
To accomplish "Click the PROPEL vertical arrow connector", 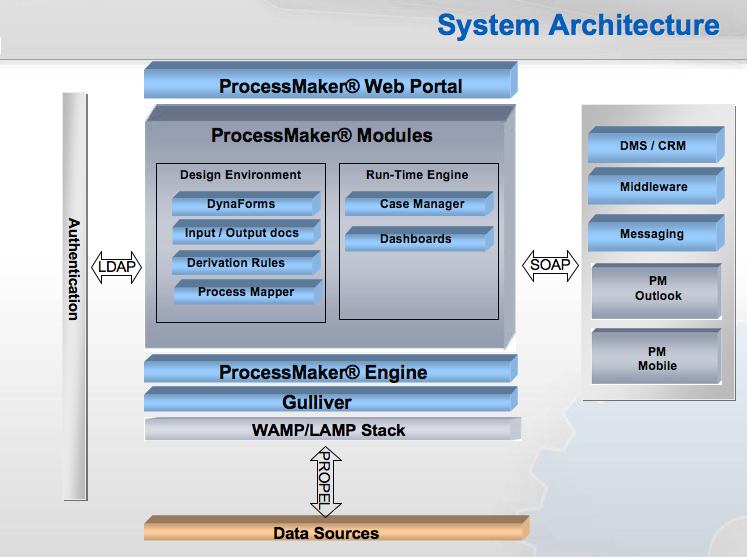I will click(326, 480).
